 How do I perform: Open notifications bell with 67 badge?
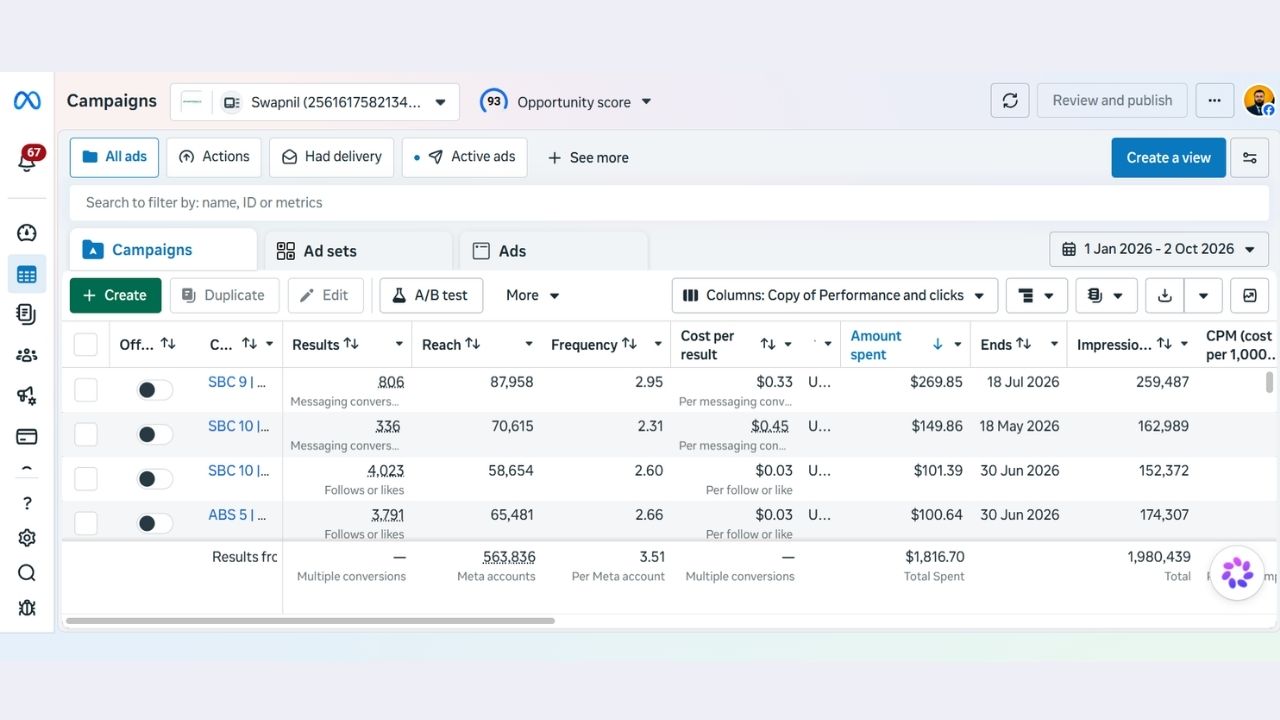point(28,160)
